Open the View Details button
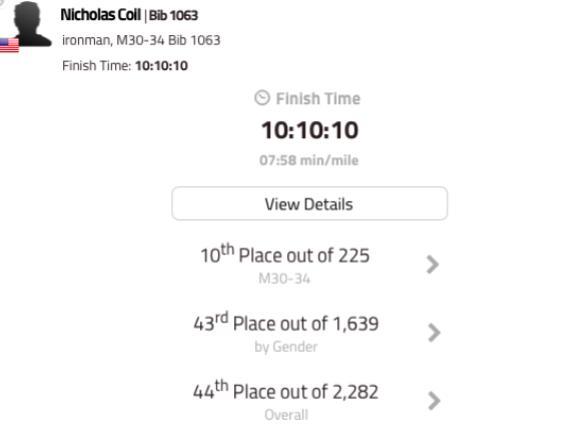 click(309, 204)
